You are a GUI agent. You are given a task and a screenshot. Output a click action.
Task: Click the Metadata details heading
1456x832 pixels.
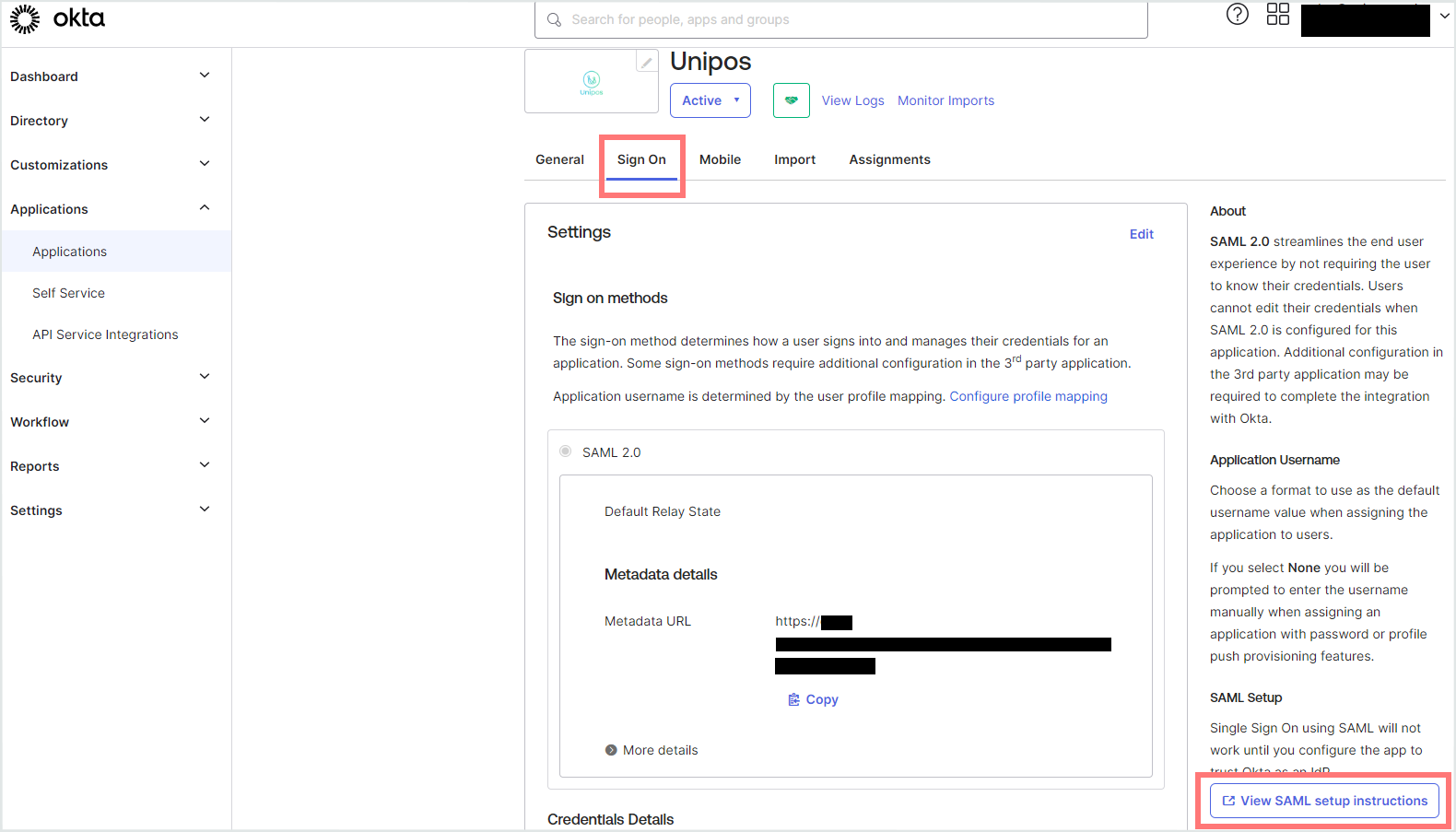coord(661,574)
